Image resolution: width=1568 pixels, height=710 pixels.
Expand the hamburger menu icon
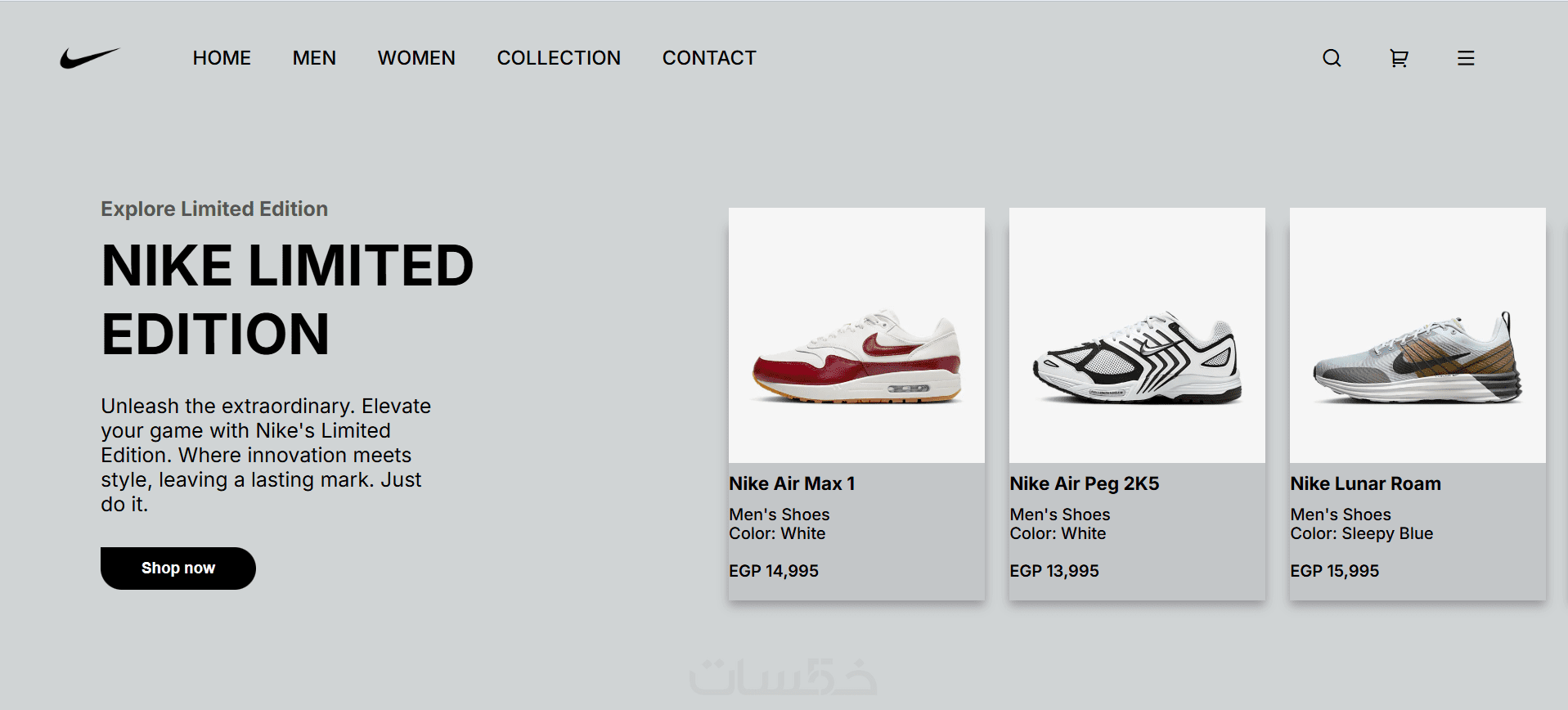tap(1466, 58)
